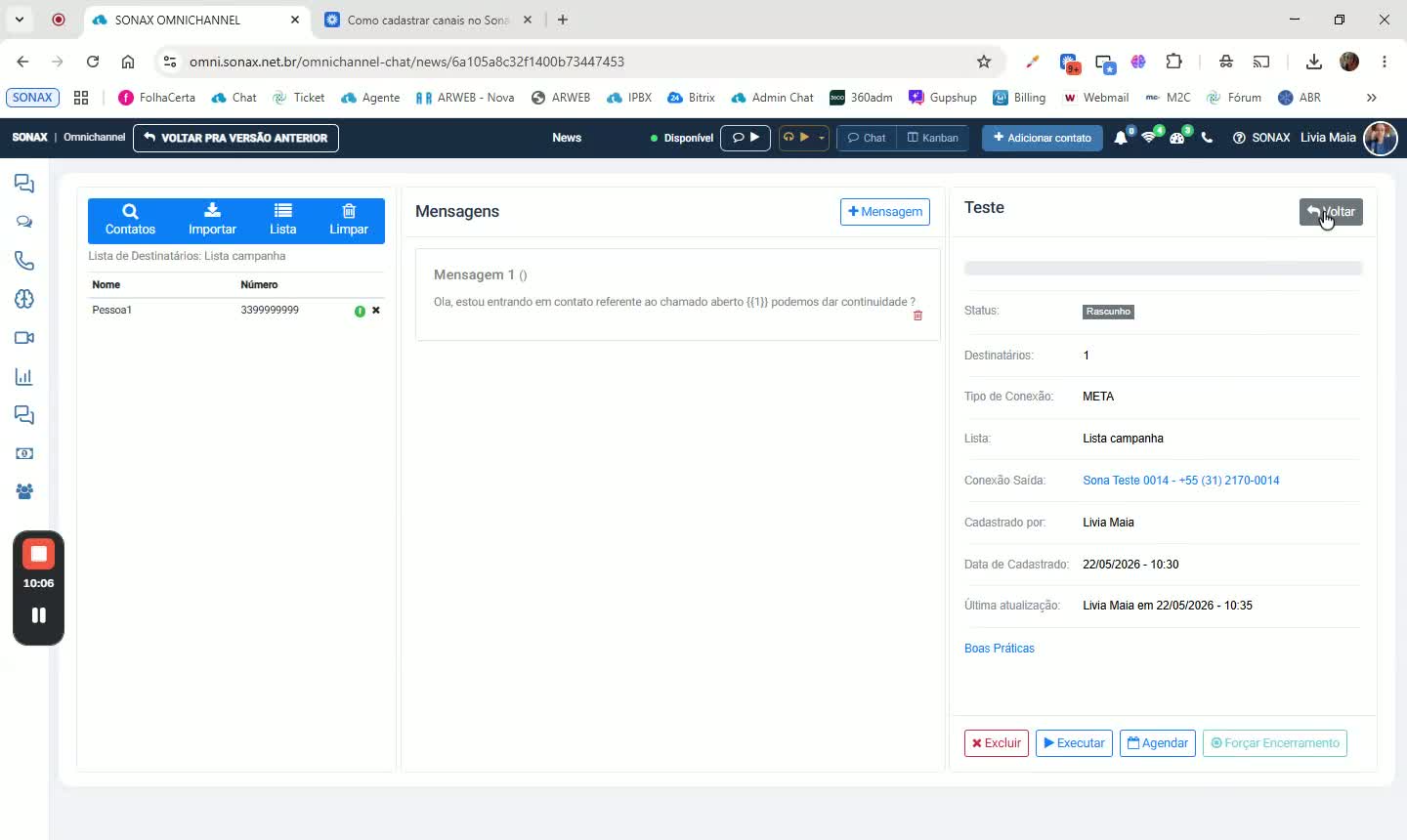Screen dimensions: 1407x840
Task: Open the chat bubbles icon in the left sidebar
Action: pos(24,222)
